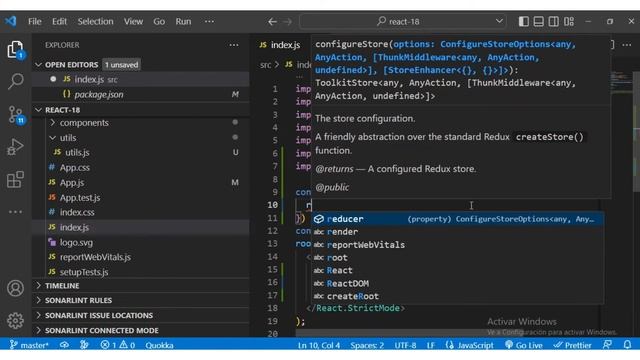Open the Accounts menu icon
Screen dimensions: 640x360
coord(15,288)
